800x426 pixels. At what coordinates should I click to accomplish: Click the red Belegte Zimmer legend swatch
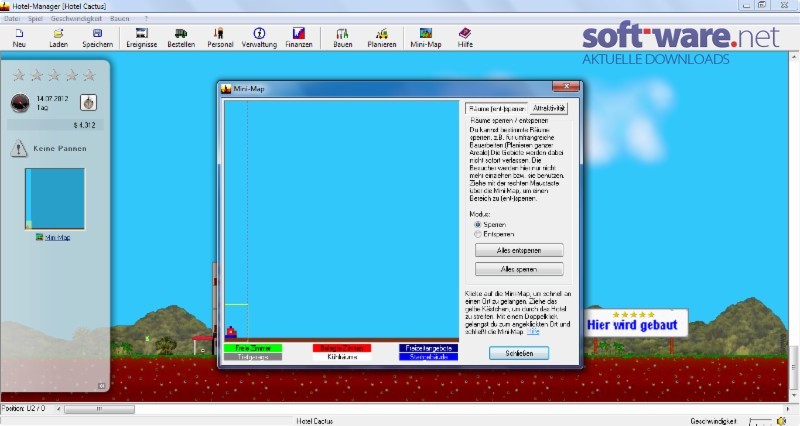click(341, 348)
